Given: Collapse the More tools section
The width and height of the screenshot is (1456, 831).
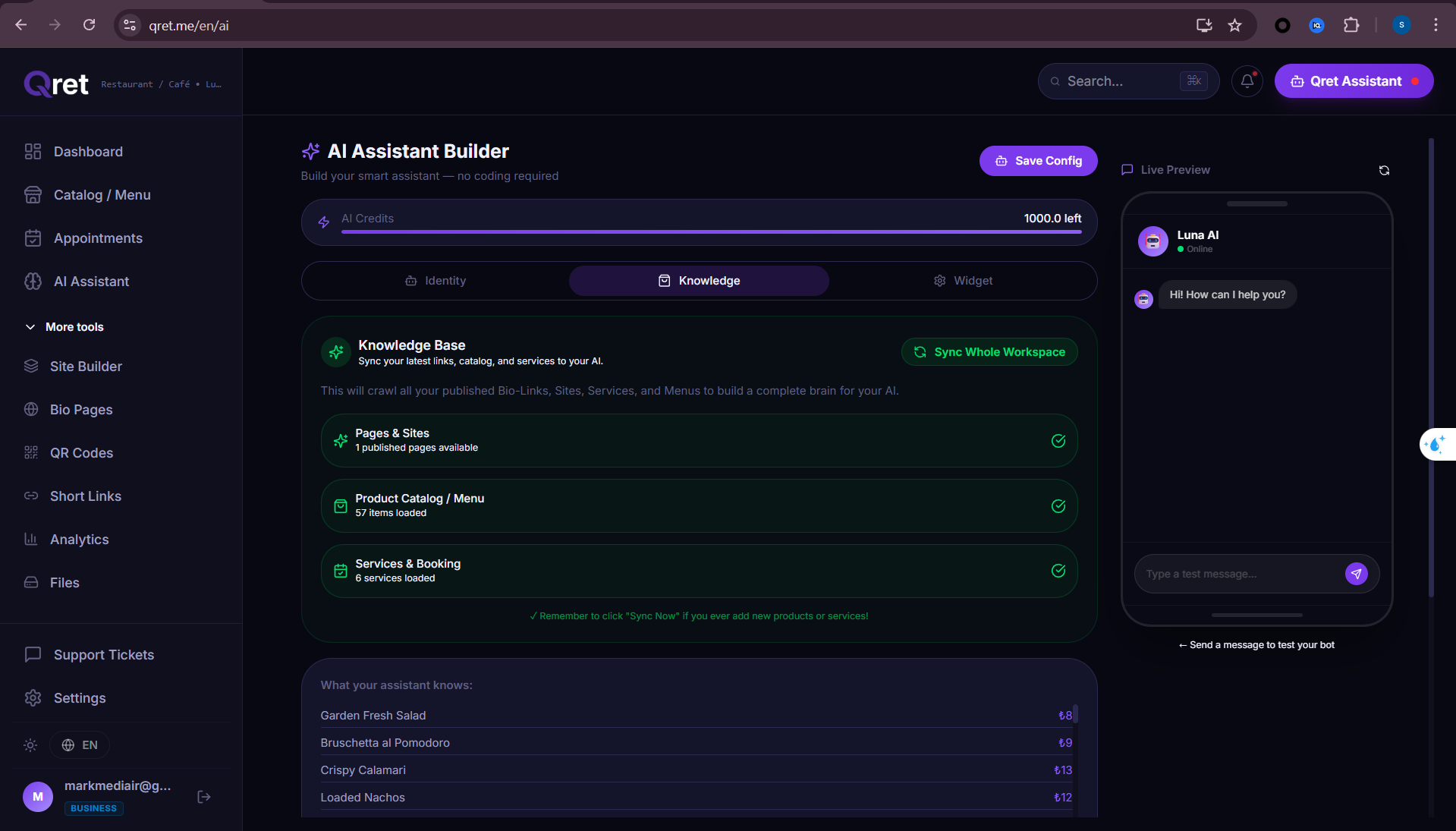Looking at the screenshot, I should (64, 327).
